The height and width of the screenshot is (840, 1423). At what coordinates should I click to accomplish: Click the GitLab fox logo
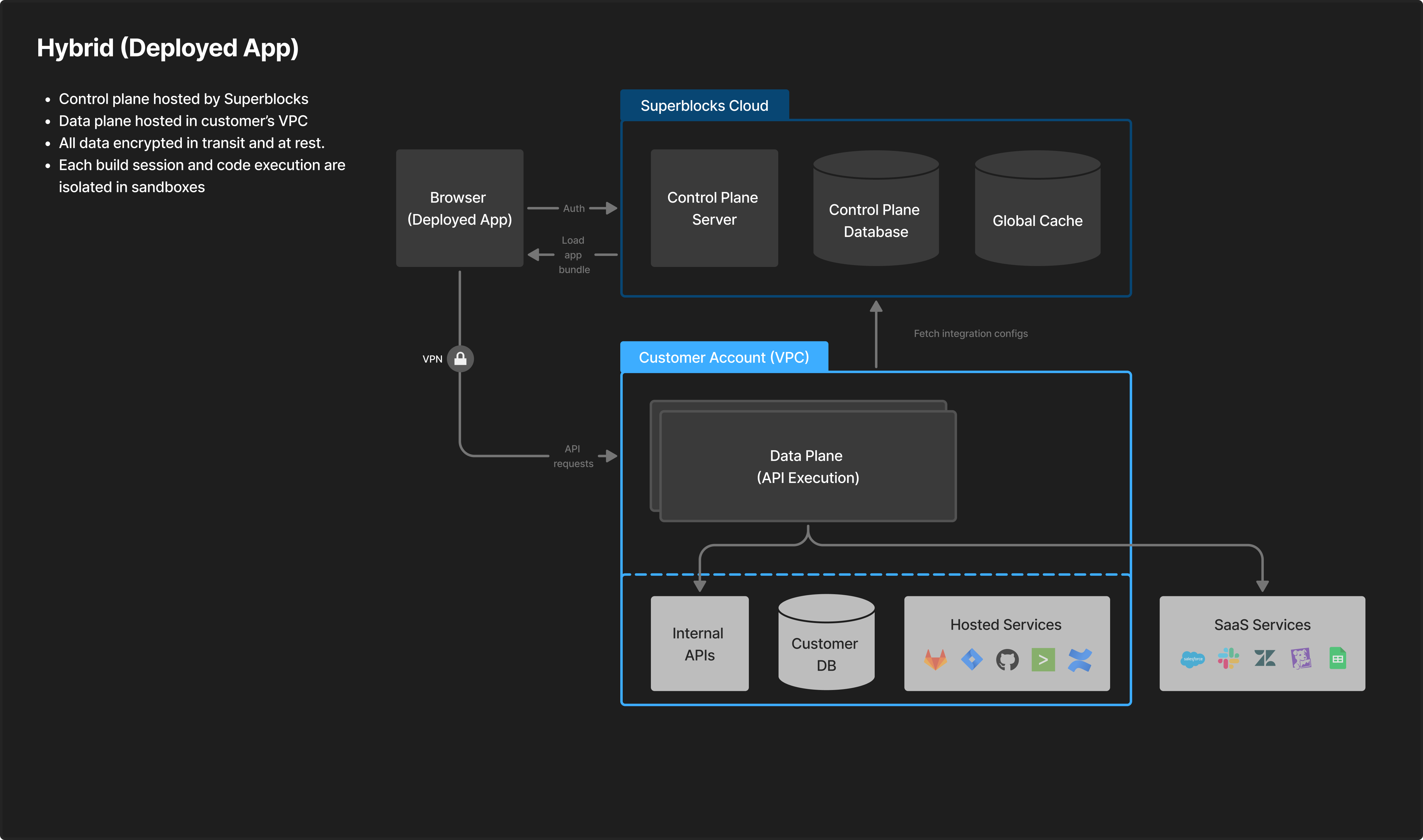coord(935,659)
